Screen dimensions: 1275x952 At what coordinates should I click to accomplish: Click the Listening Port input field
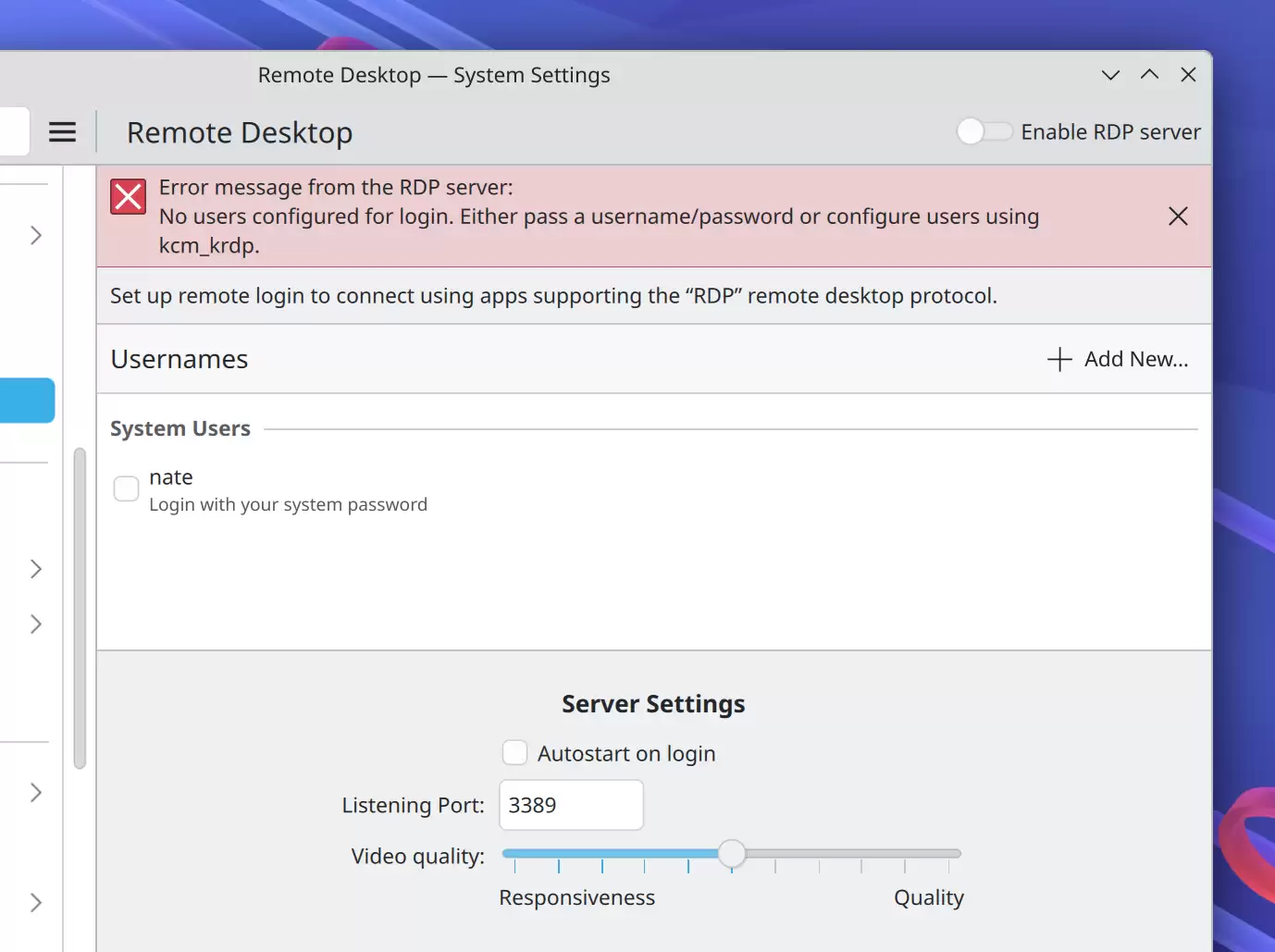571,804
